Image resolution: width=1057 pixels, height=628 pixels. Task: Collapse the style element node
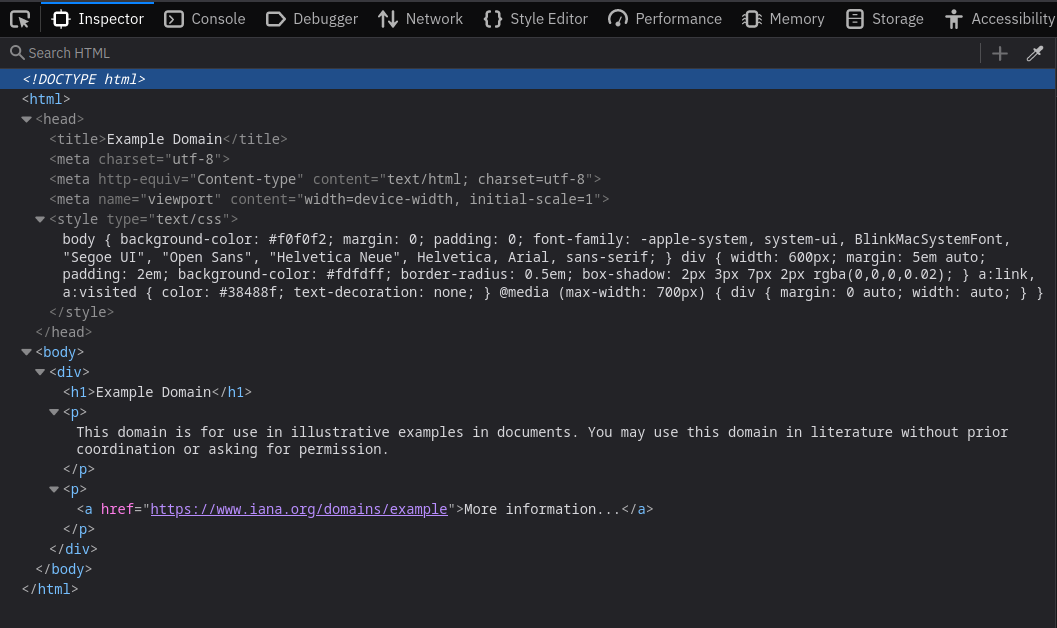(x=41, y=219)
